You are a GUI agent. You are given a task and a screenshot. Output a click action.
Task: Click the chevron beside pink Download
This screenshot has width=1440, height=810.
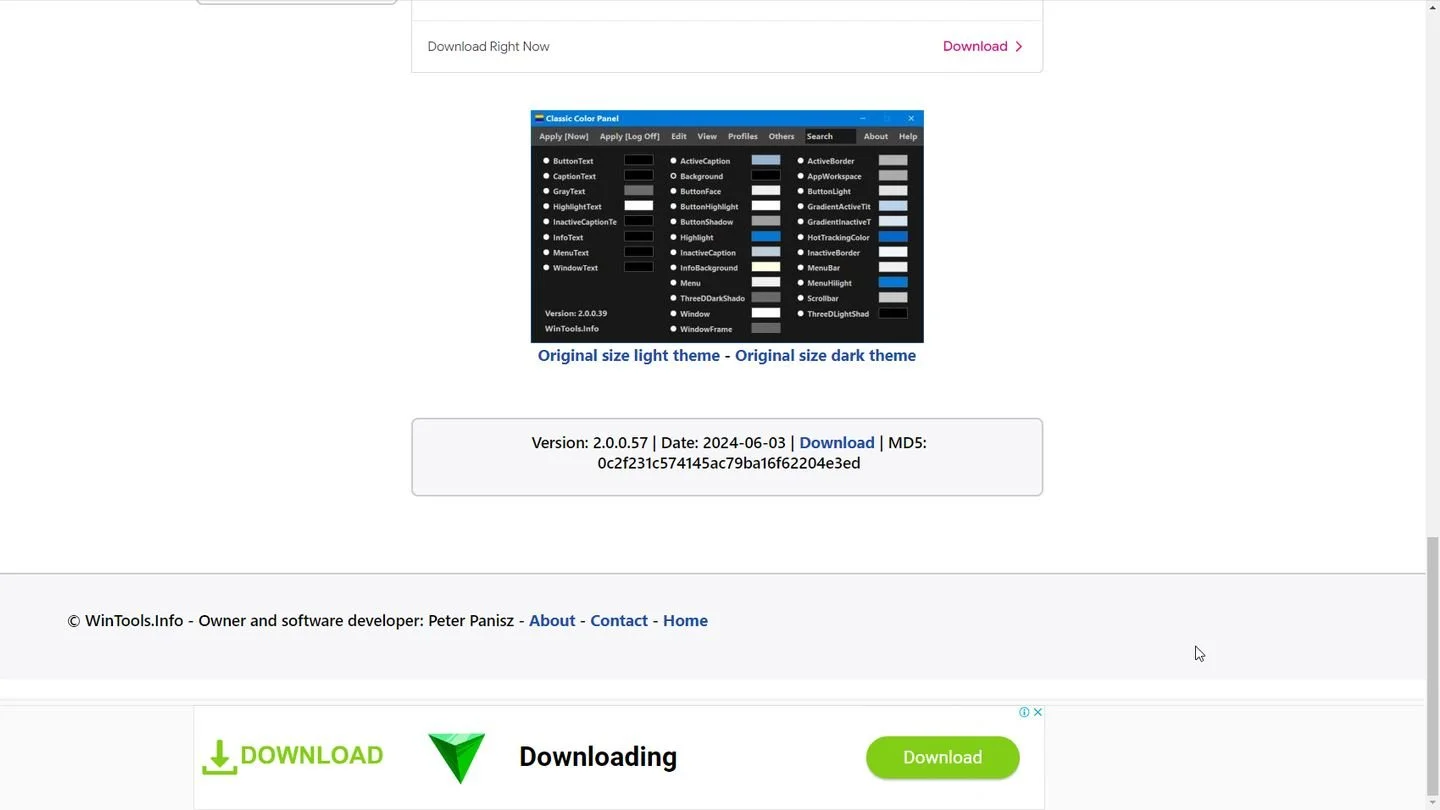point(1019,46)
